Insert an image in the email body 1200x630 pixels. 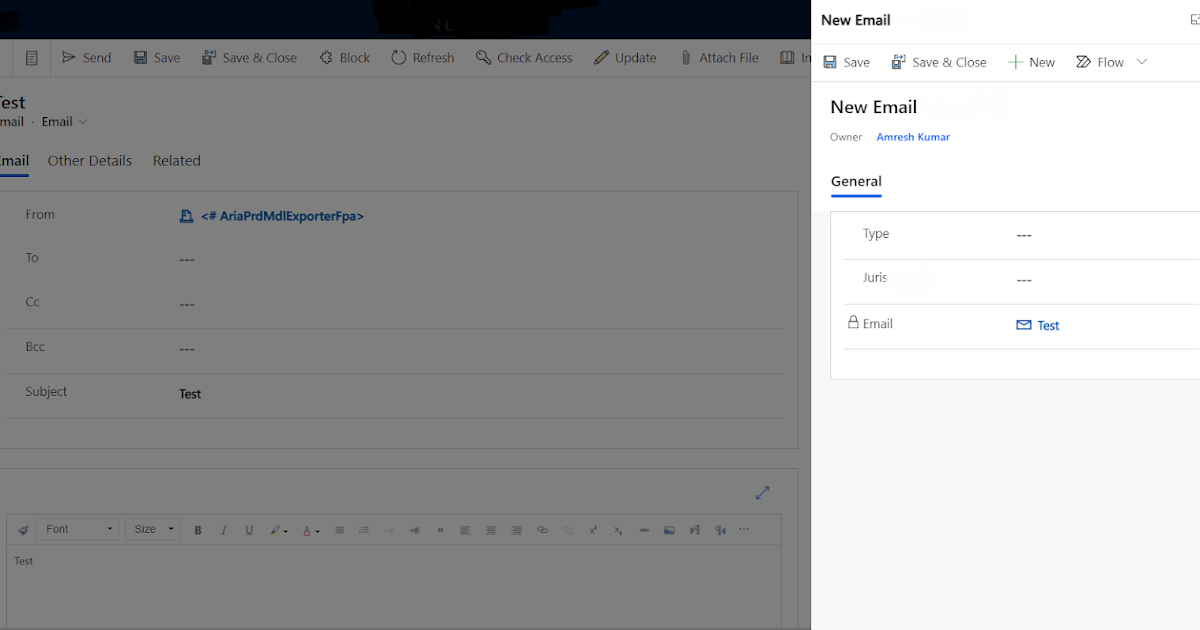coord(669,529)
